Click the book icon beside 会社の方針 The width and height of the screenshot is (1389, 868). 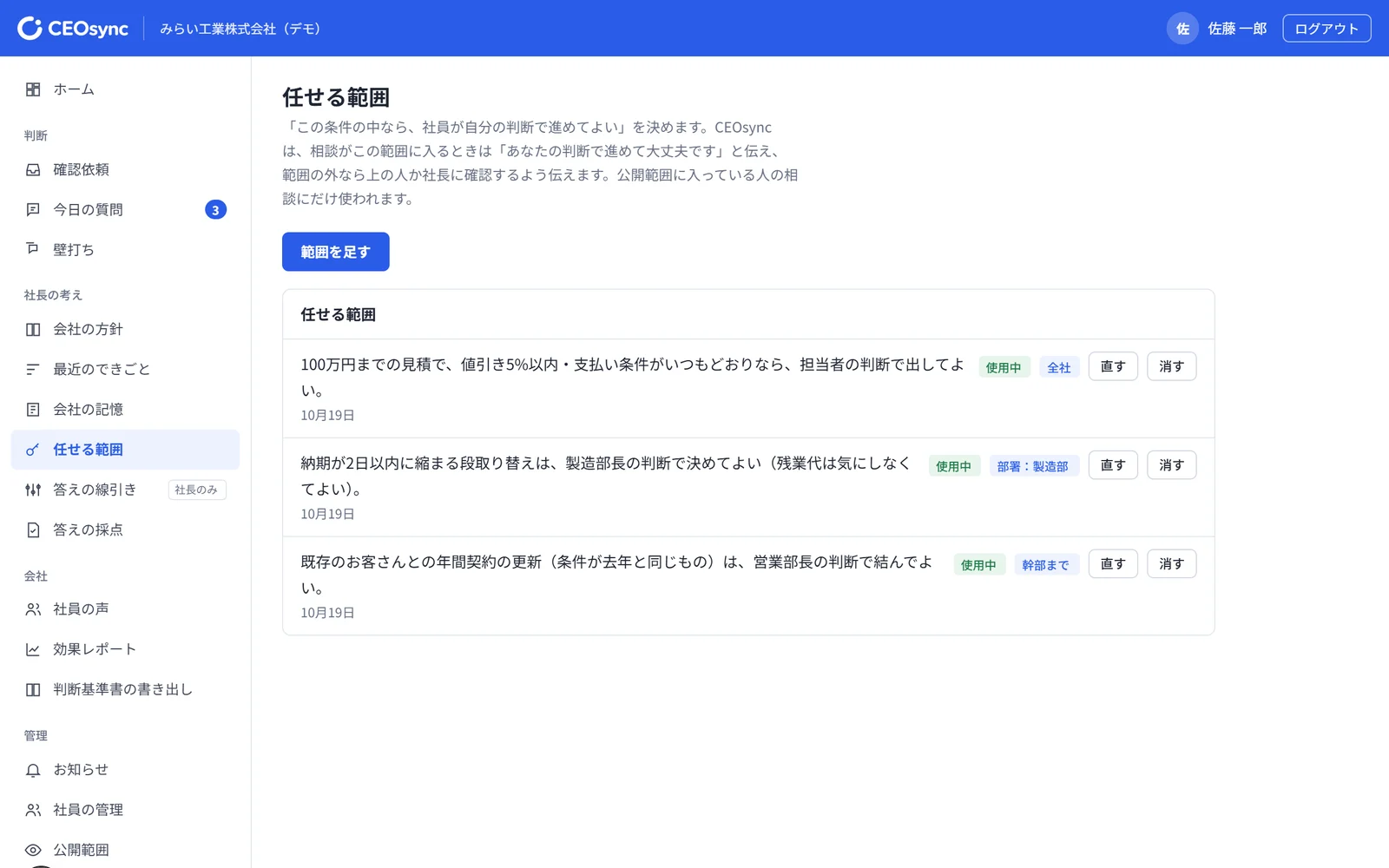coord(33,330)
